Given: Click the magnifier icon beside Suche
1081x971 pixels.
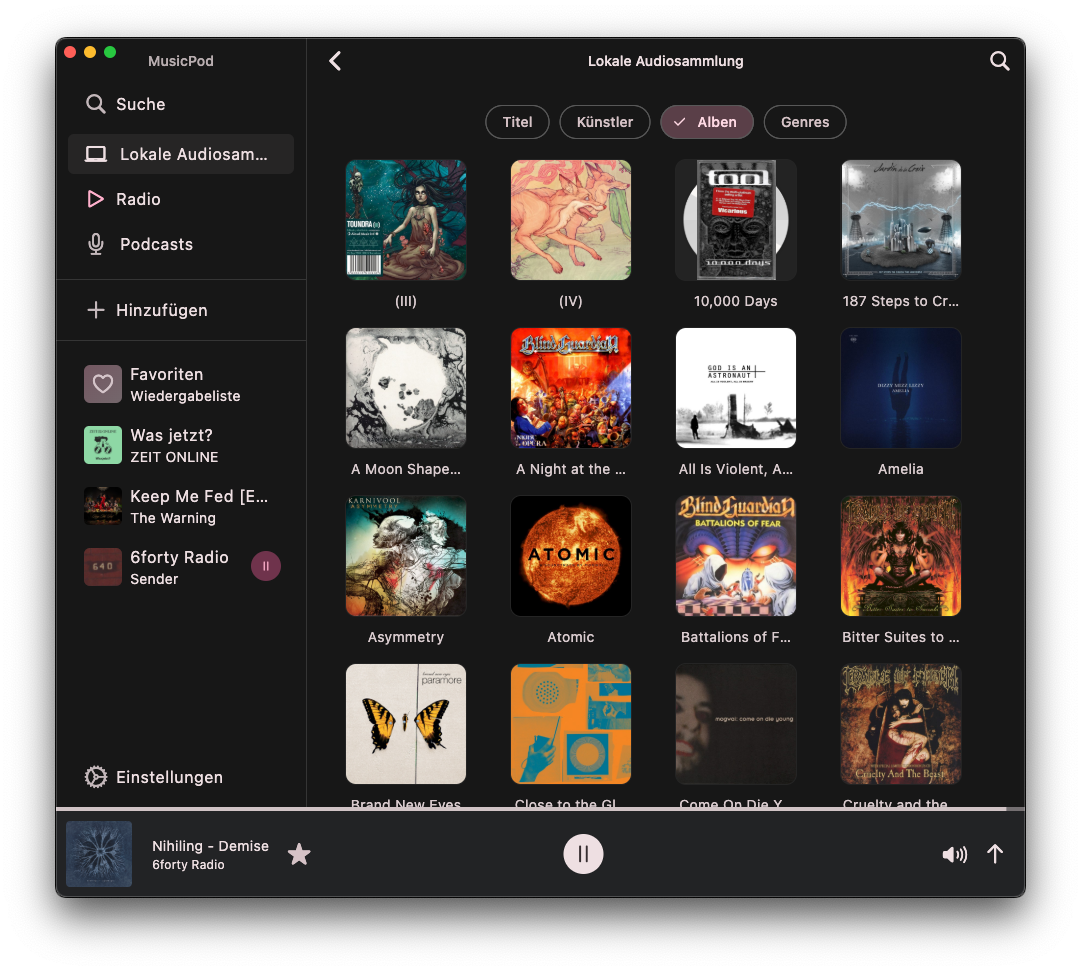Looking at the screenshot, I should point(96,104).
